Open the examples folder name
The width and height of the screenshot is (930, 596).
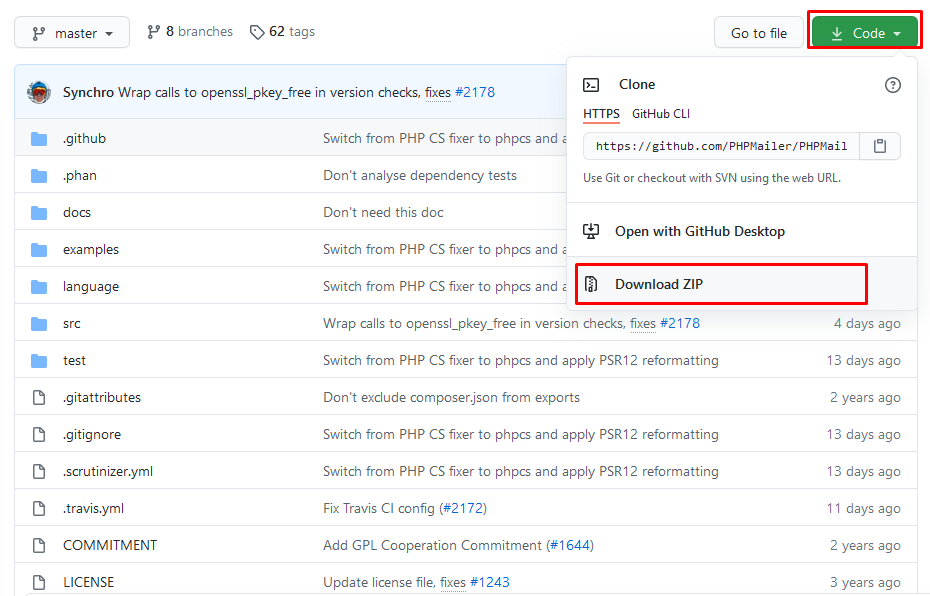coord(91,250)
